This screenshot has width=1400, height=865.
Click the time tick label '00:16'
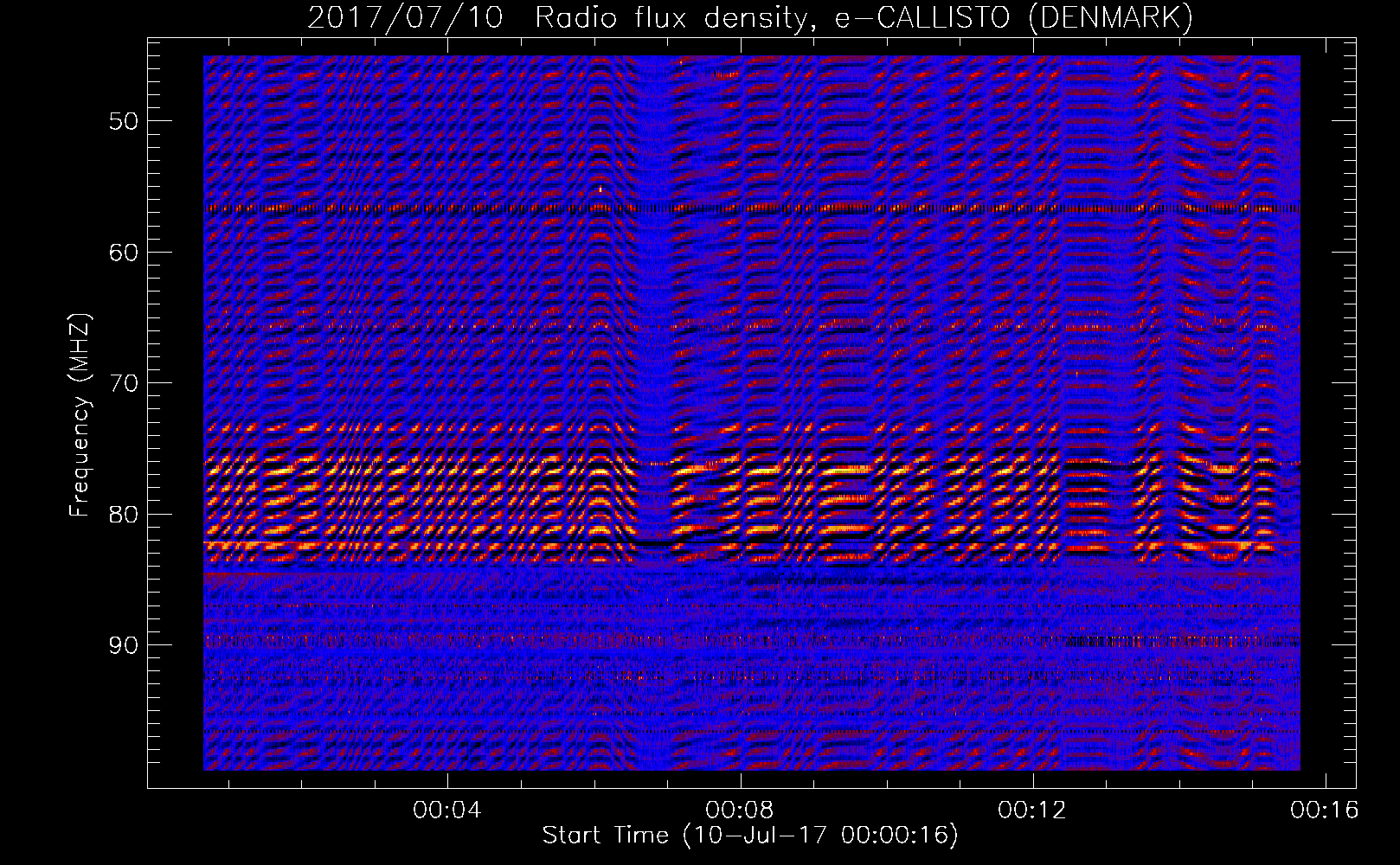(1325, 811)
